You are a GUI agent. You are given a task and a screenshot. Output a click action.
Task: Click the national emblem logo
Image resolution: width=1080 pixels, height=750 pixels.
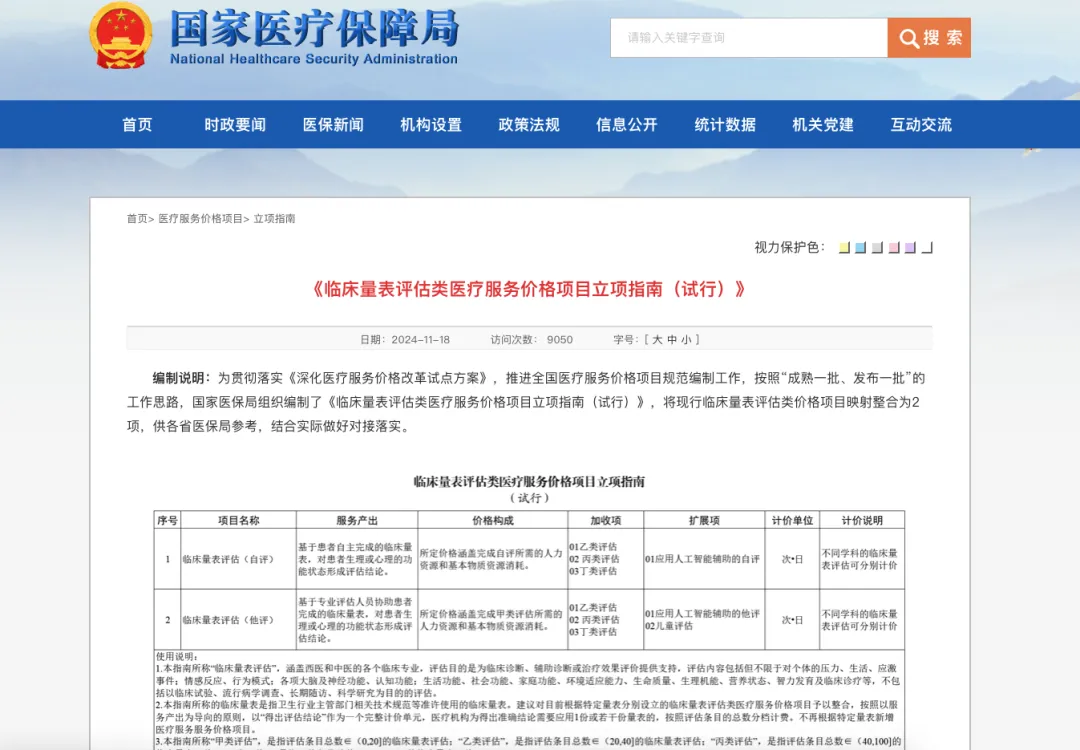(x=120, y=35)
